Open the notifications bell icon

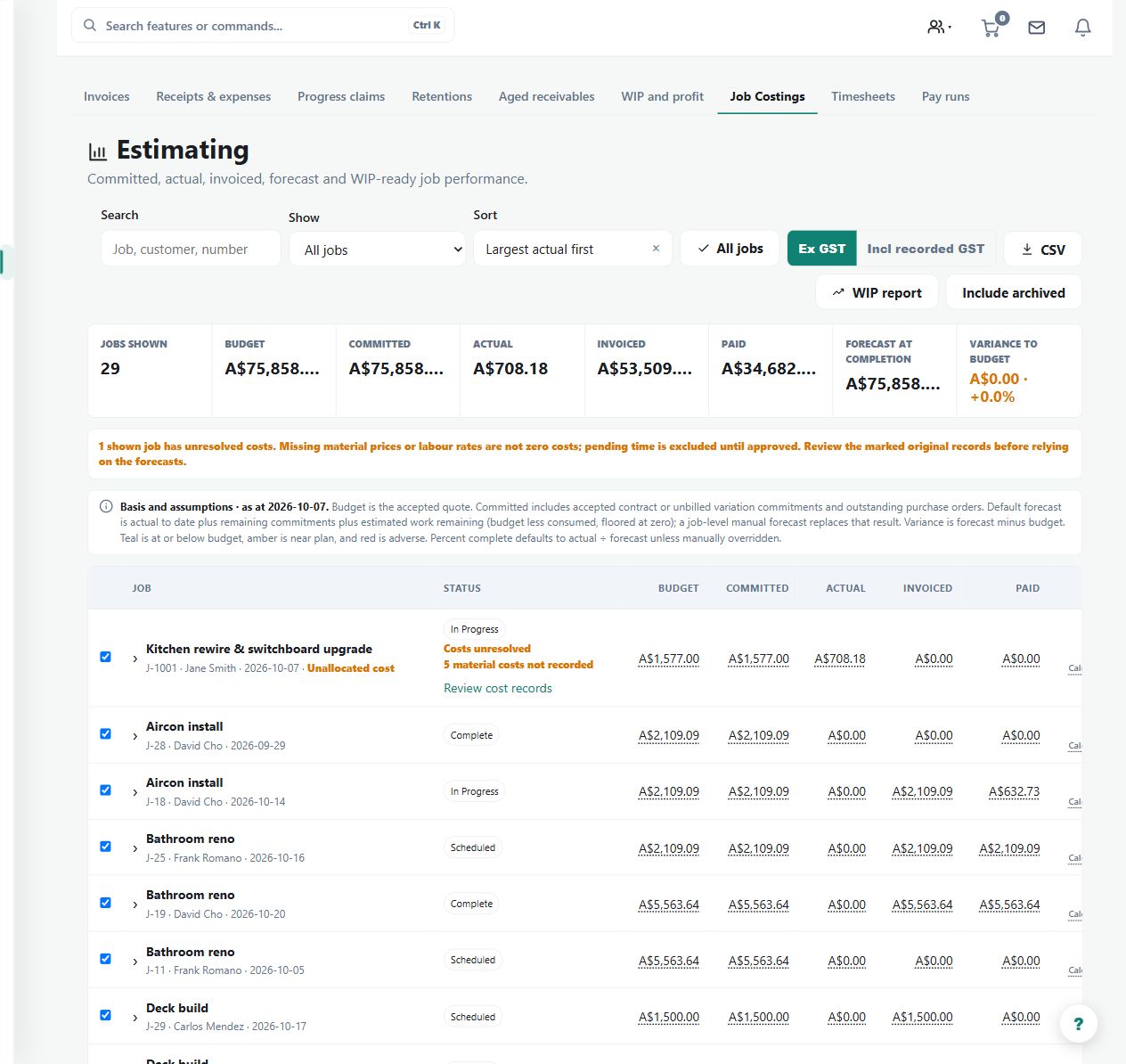(x=1082, y=28)
